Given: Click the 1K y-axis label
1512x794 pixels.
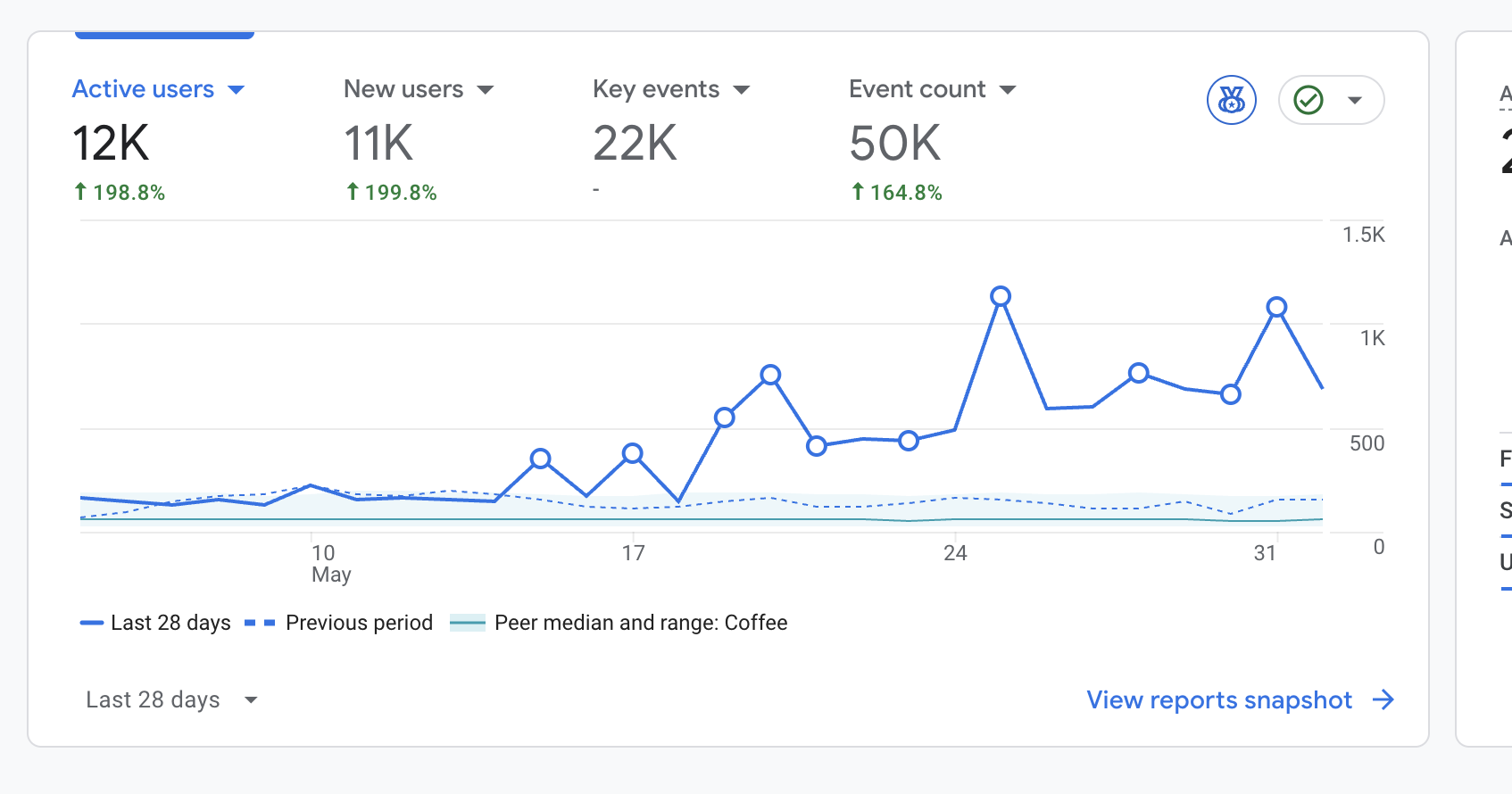Looking at the screenshot, I should [1373, 338].
